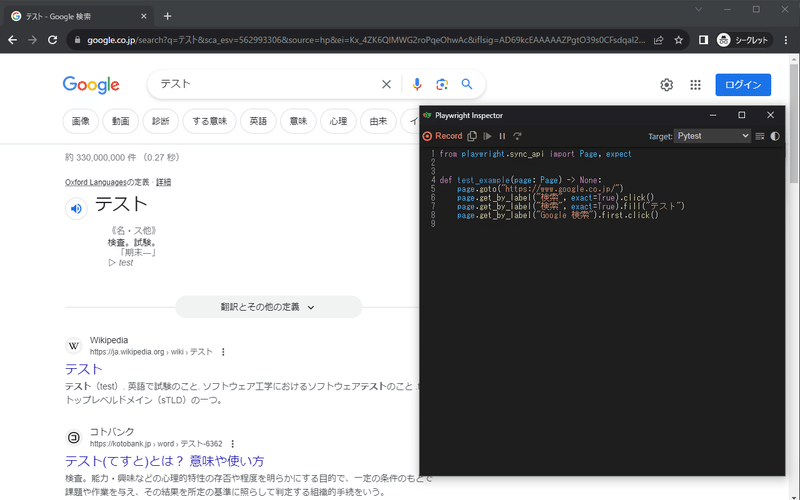Reload the Google results page
Image resolution: width=800 pixels, height=500 pixels.
[53, 40]
